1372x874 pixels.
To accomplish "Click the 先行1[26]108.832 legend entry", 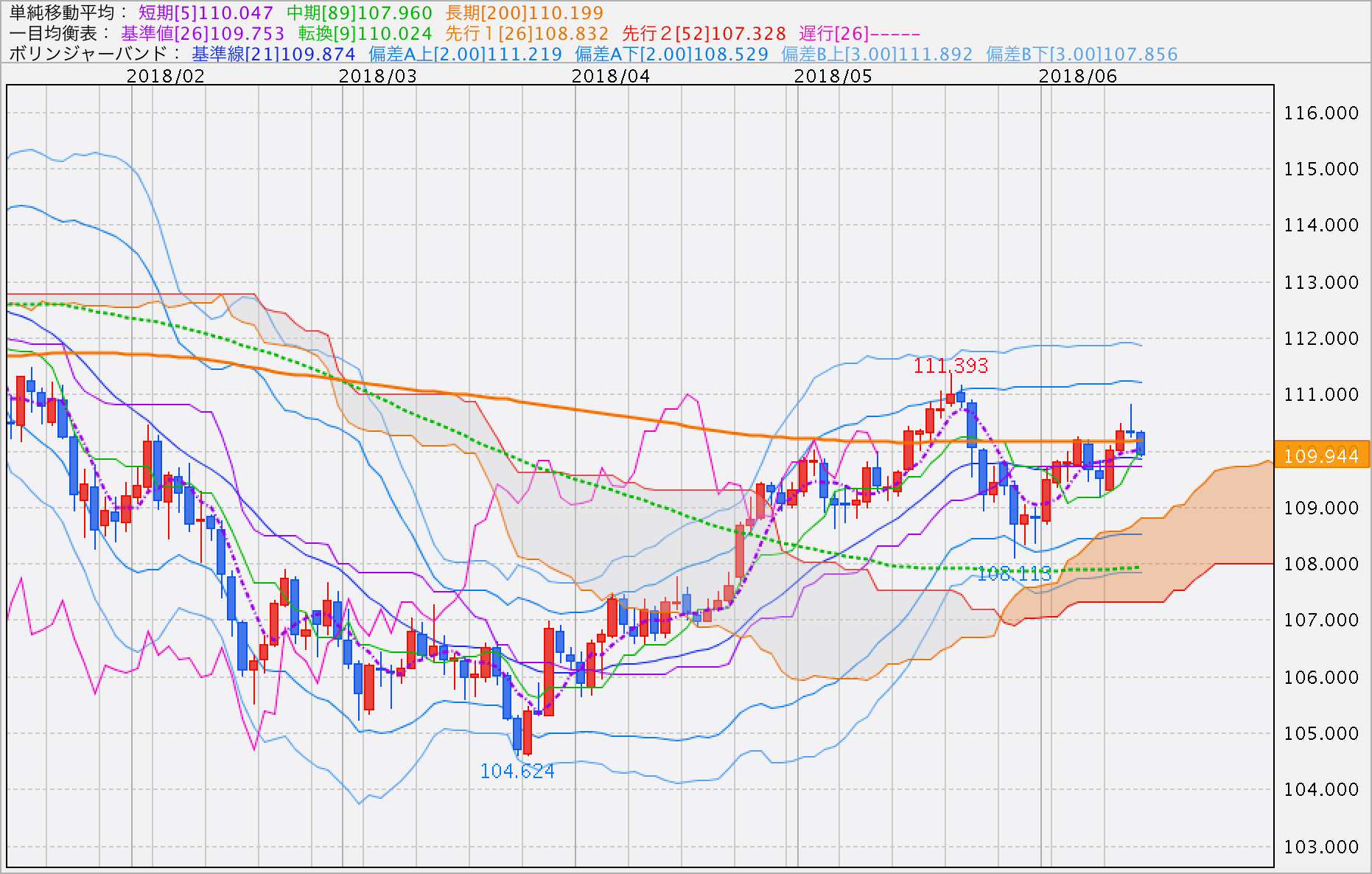I will click(527, 33).
